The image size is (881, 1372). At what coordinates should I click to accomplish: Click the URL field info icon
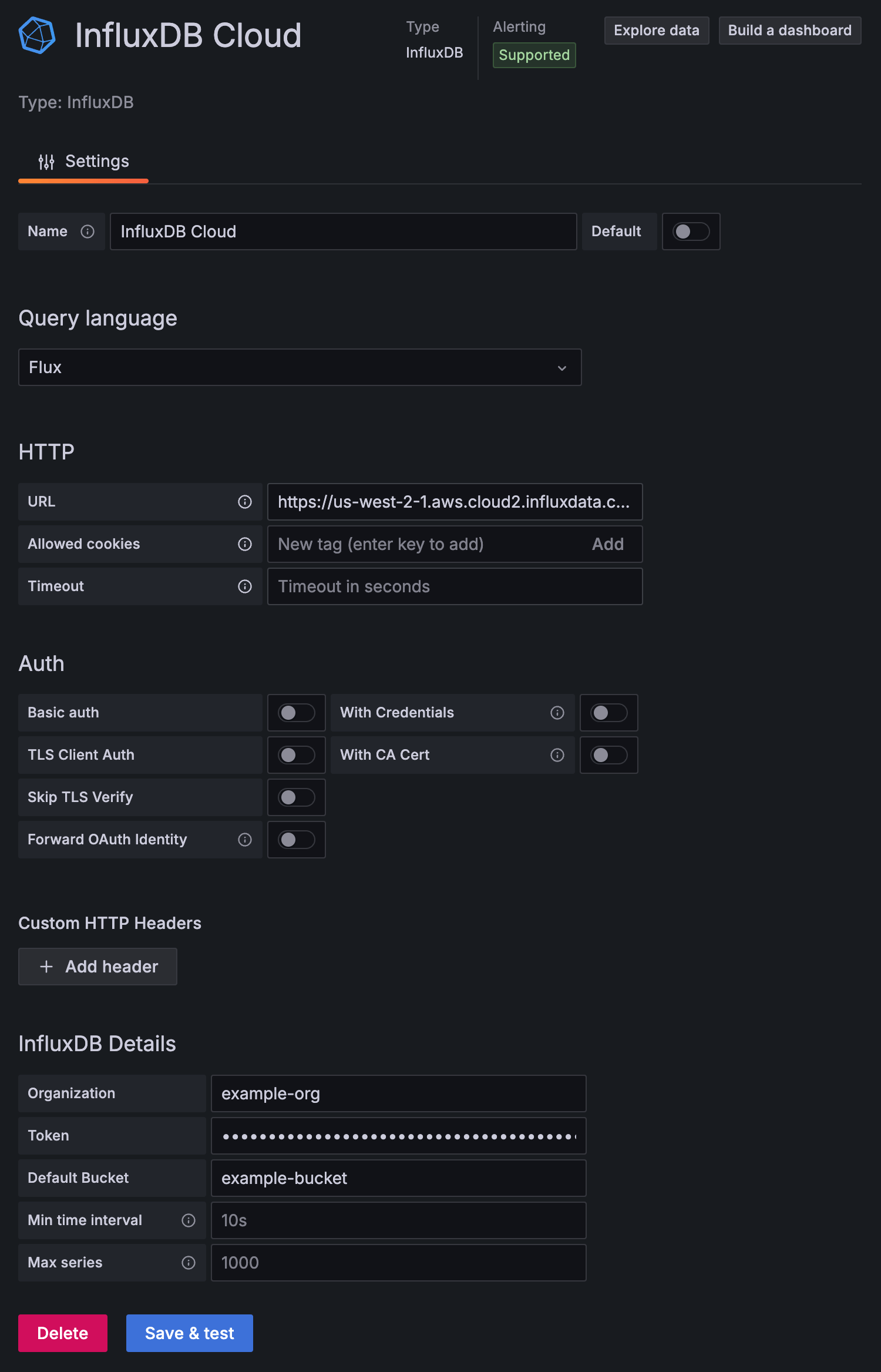click(x=245, y=502)
